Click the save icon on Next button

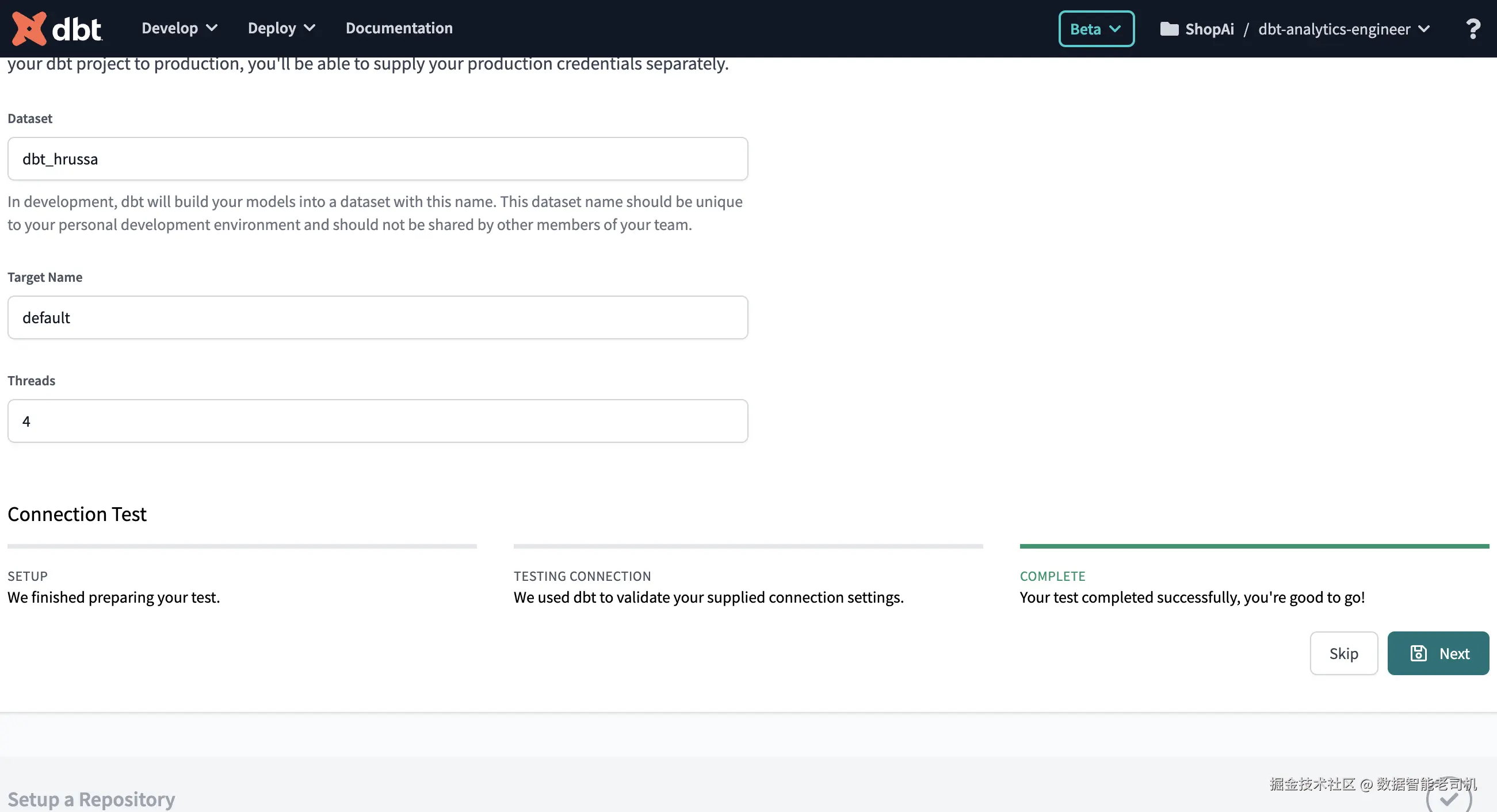pyautogui.click(x=1418, y=653)
